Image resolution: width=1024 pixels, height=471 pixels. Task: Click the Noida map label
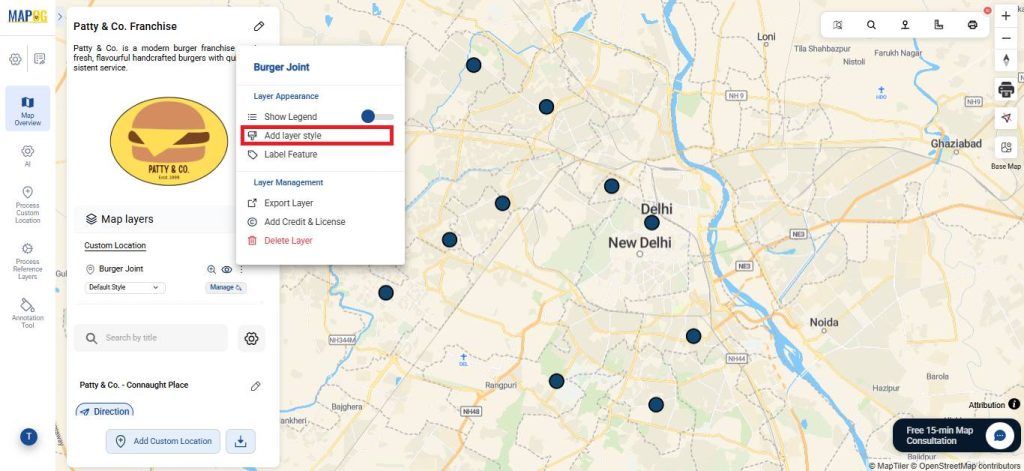coord(824,323)
